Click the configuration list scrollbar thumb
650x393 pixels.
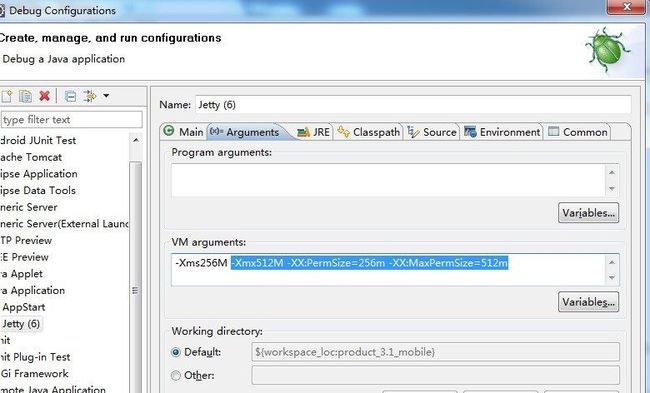(135, 277)
